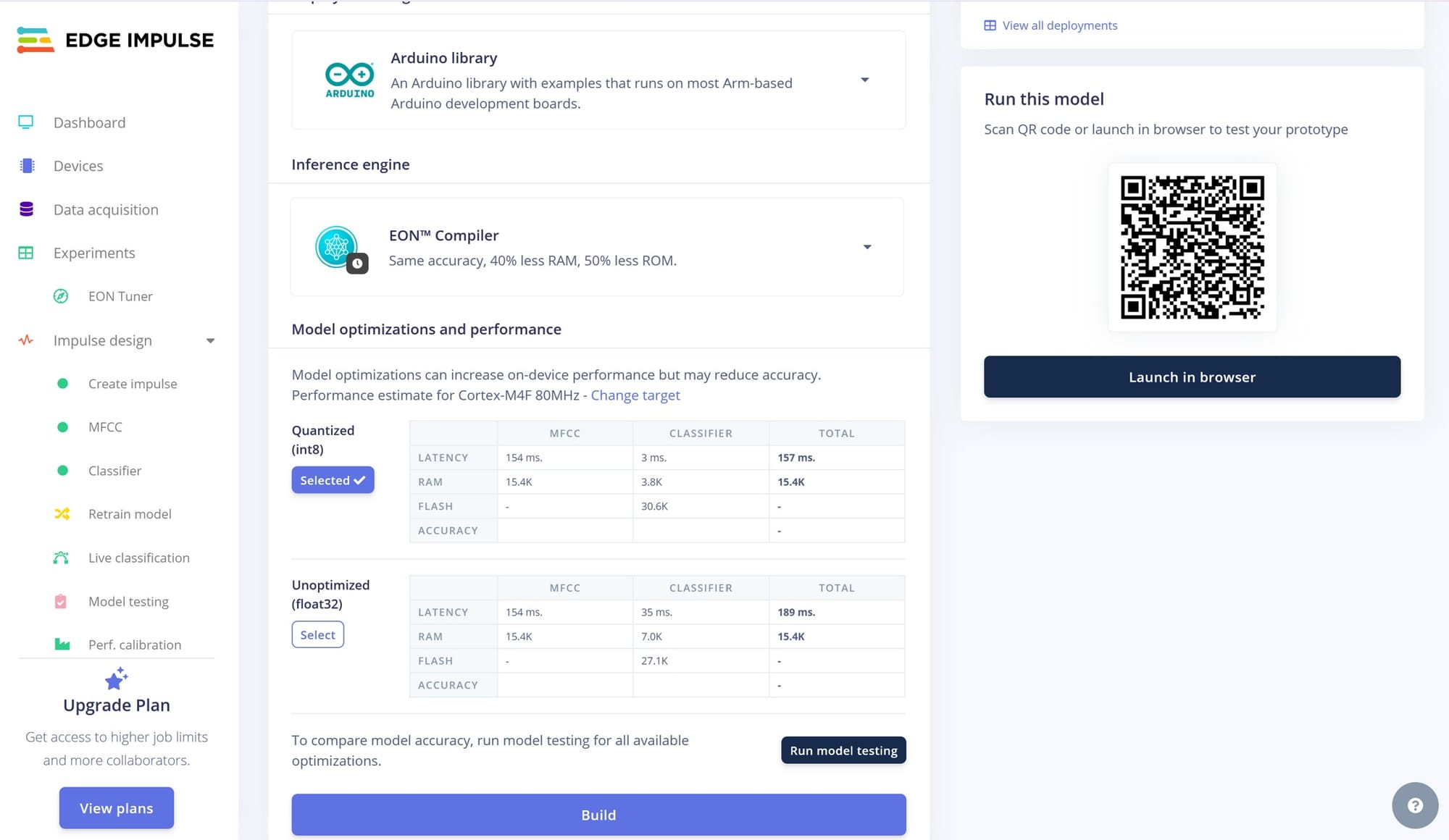Click the Build button
Screen dimensions: 1449x840
598,815
